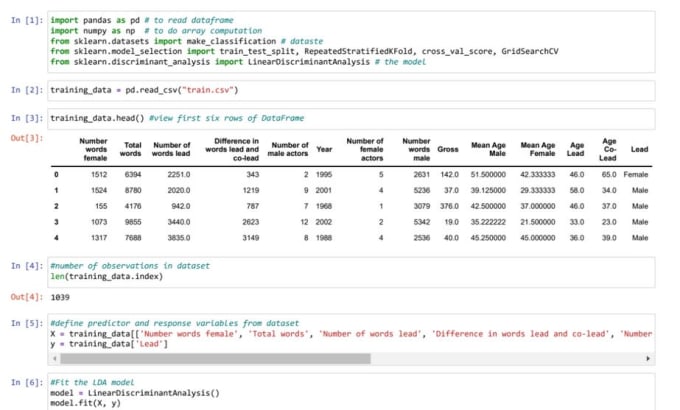The height and width of the screenshot is (410, 680).
Task: Click the value 2623 in row 3
Action: point(251,222)
